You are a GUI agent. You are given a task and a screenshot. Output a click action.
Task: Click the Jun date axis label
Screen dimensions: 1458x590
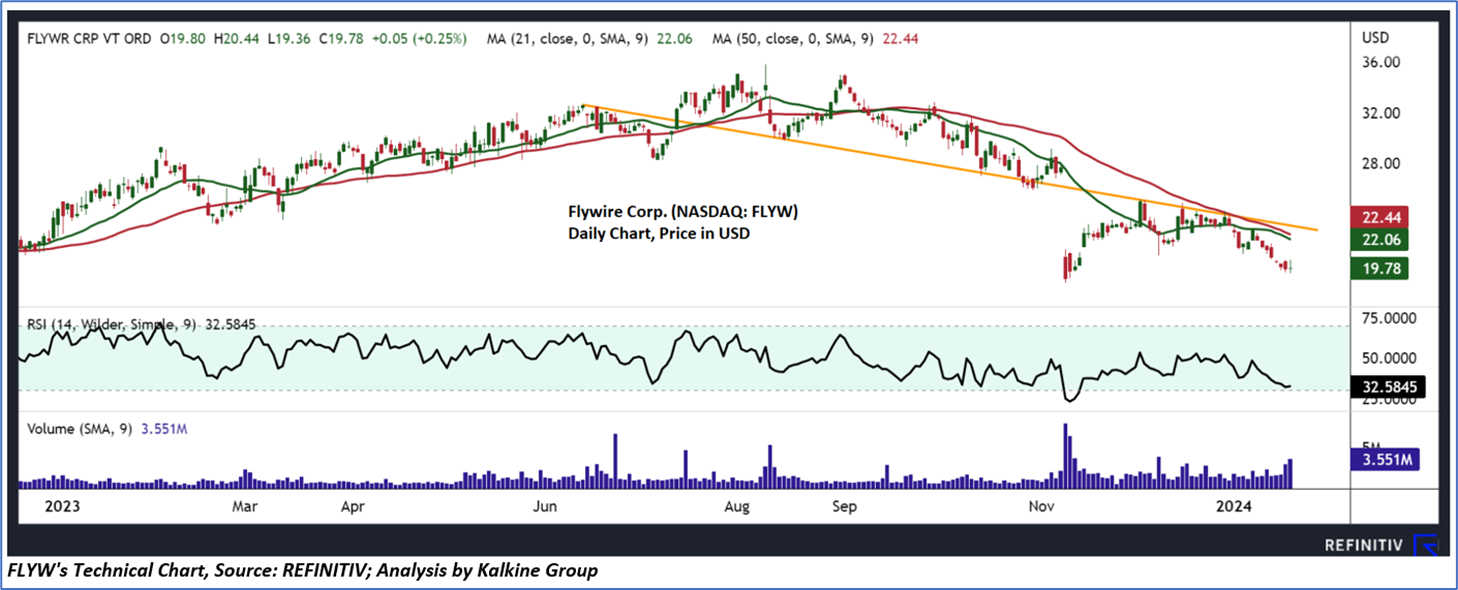click(x=545, y=506)
